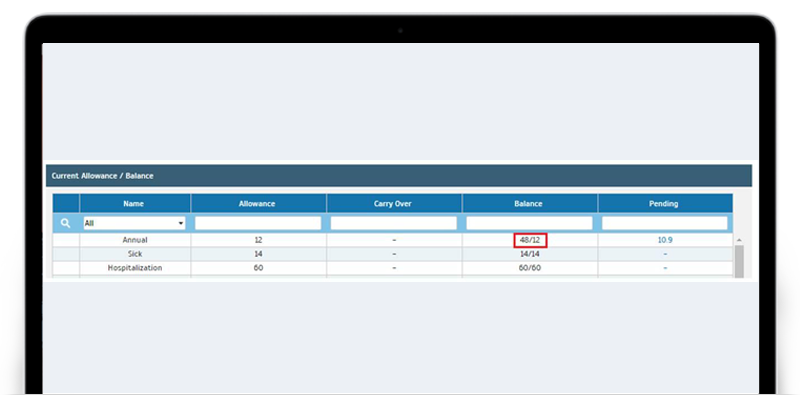This screenshot has width=800, height=395.
Task: Open the 10.9 pending link for Annual
Action: pos(665,240)
